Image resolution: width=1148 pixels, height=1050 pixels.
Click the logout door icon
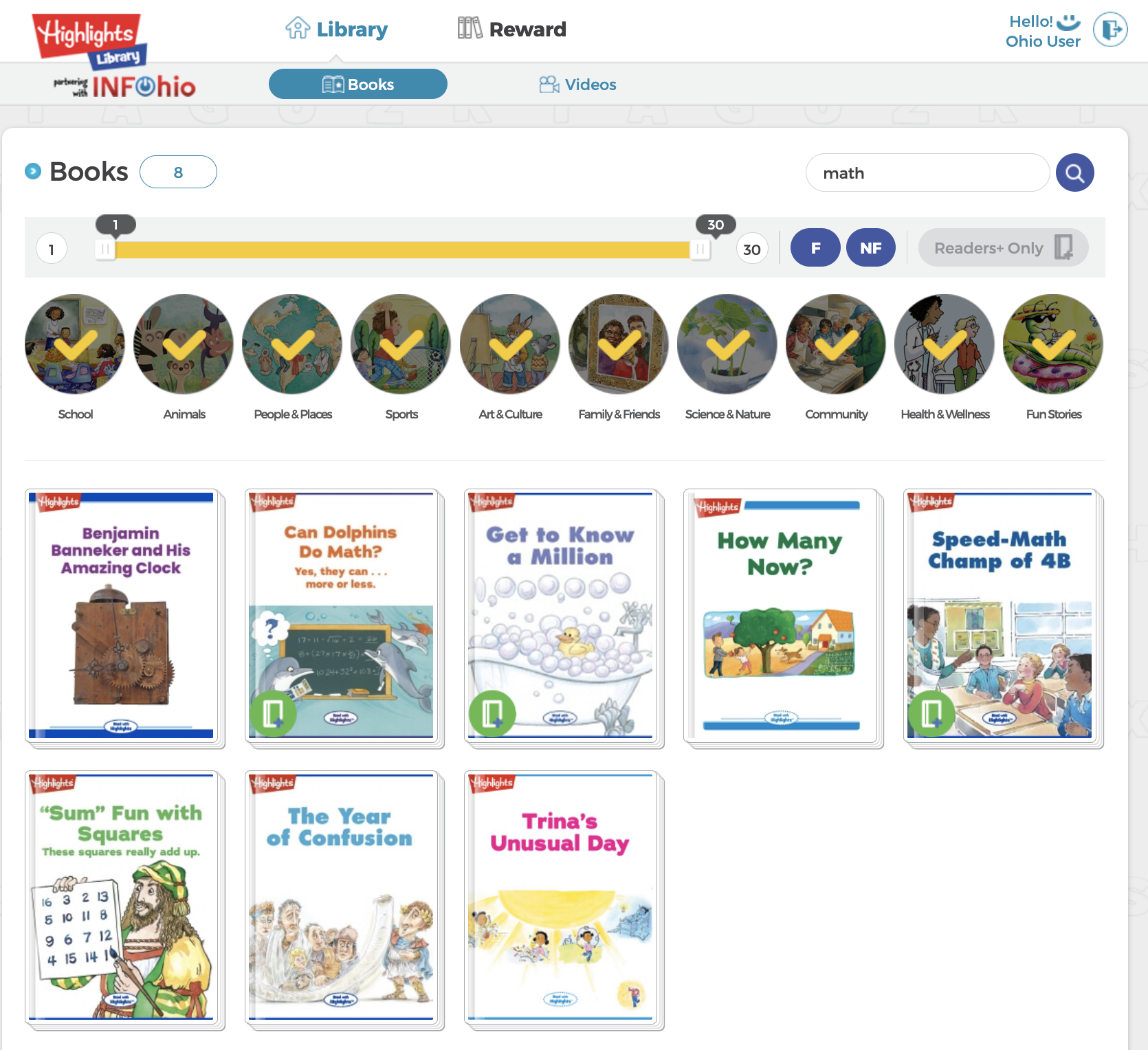pyautogui.click(x=1110, y=30)
